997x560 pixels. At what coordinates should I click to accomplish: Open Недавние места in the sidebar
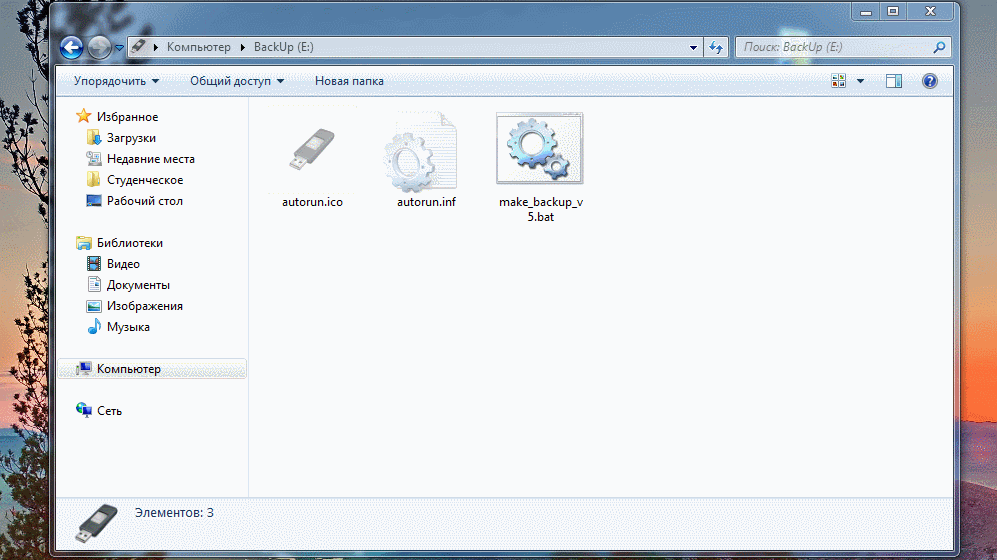[151, 159]
